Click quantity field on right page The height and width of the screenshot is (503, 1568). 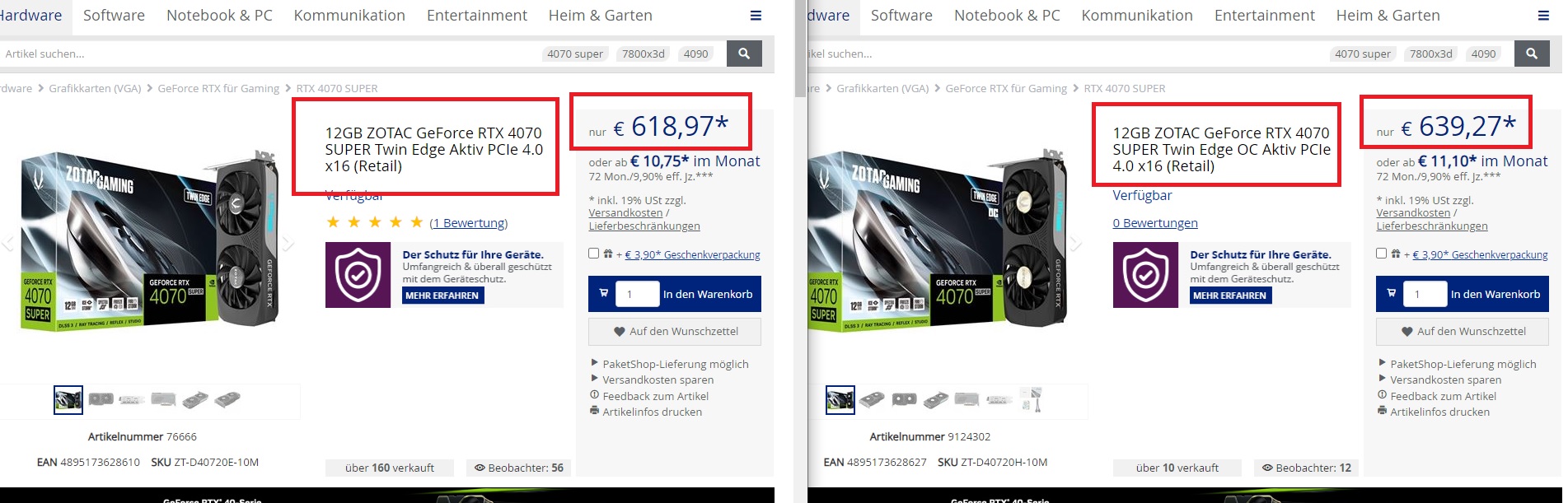pos(1425,294)
